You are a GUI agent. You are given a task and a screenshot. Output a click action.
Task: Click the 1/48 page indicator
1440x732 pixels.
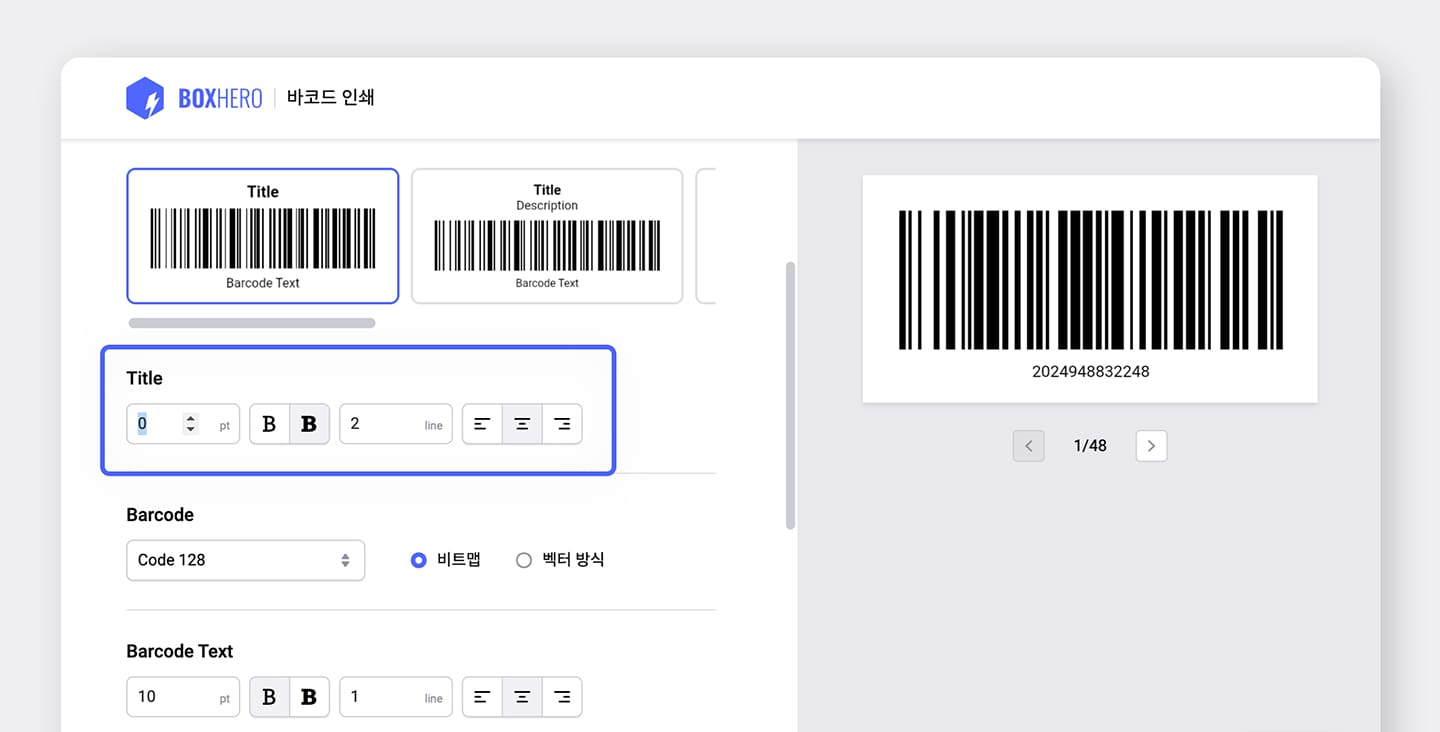point(1090,446)
